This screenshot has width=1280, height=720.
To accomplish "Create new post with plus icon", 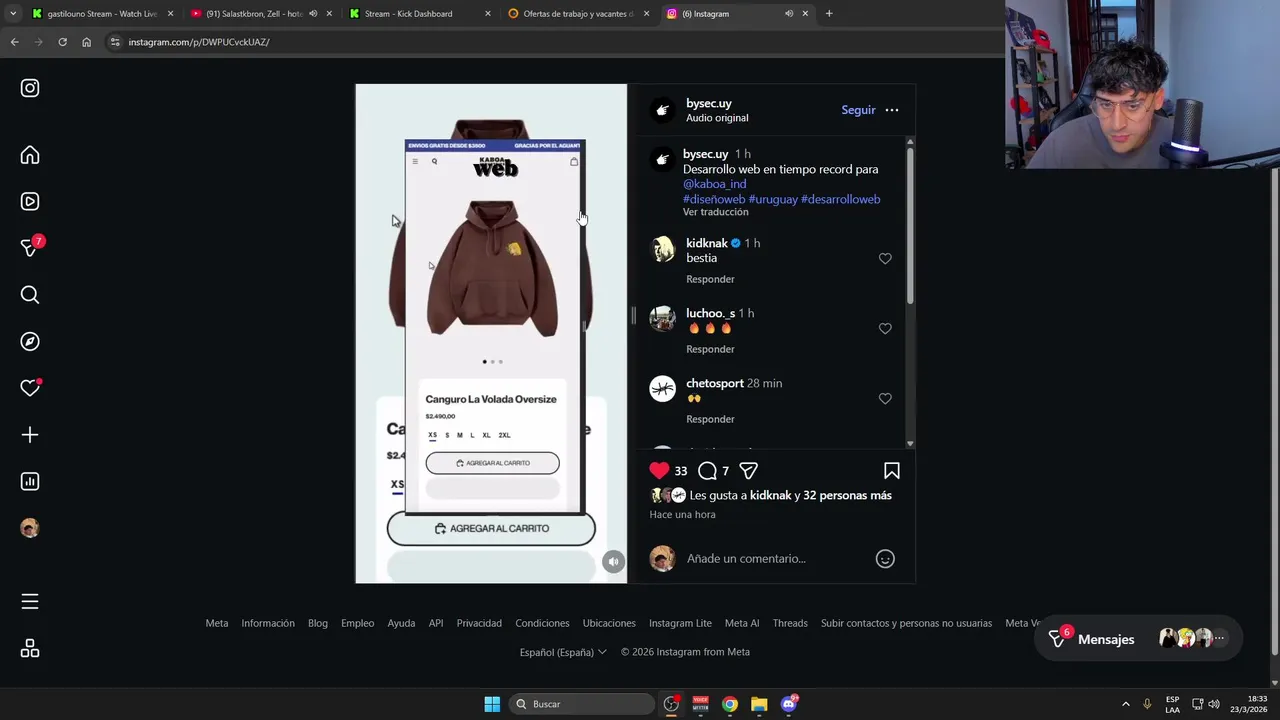I will click(x=30, y=435).
